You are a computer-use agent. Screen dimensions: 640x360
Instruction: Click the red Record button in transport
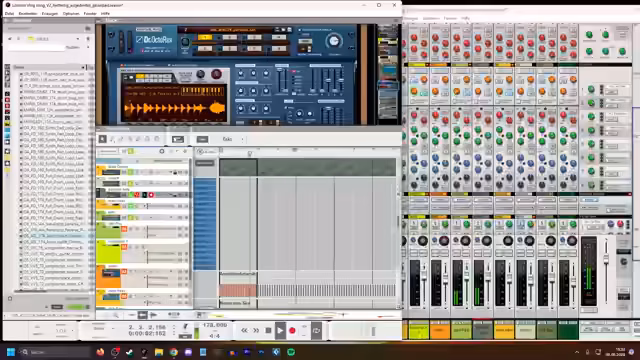pos(292,331)
